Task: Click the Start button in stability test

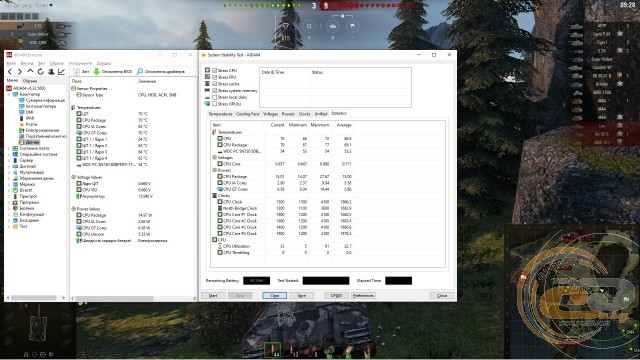Action: coord(213,296)
